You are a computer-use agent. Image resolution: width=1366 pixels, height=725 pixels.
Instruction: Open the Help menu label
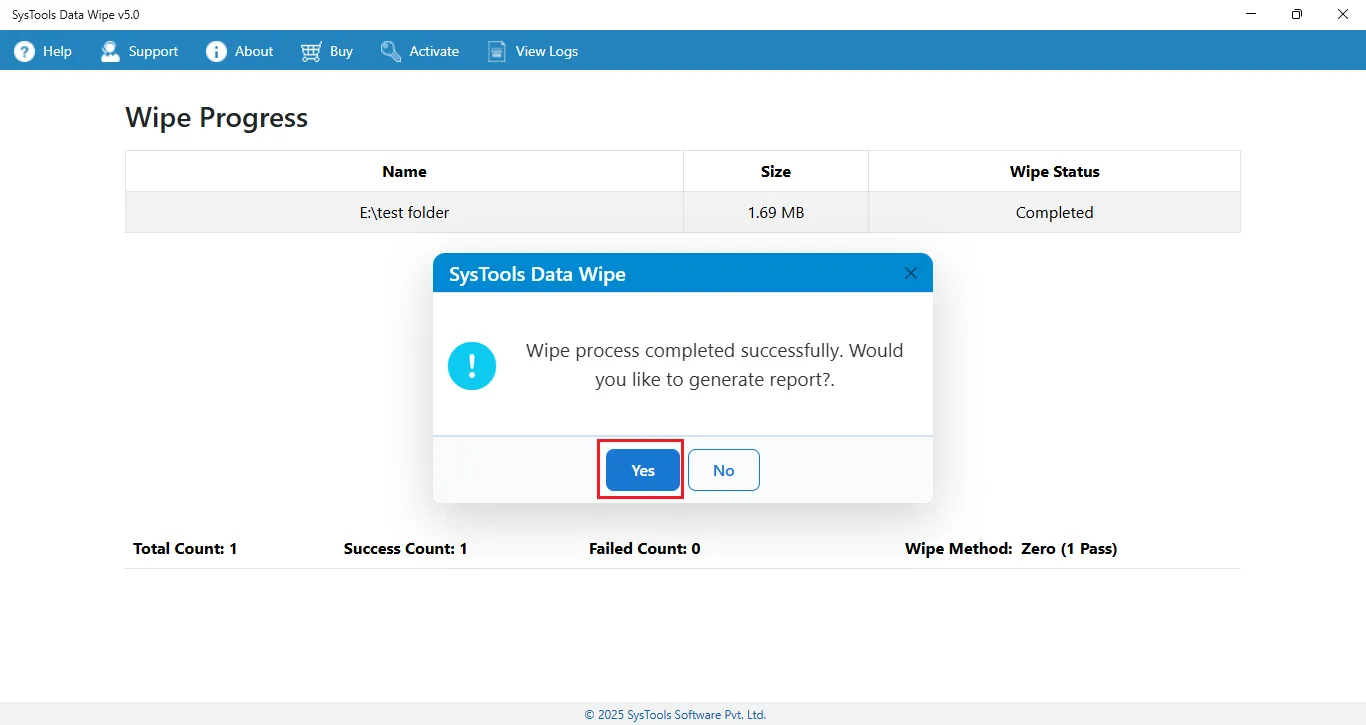57,51
